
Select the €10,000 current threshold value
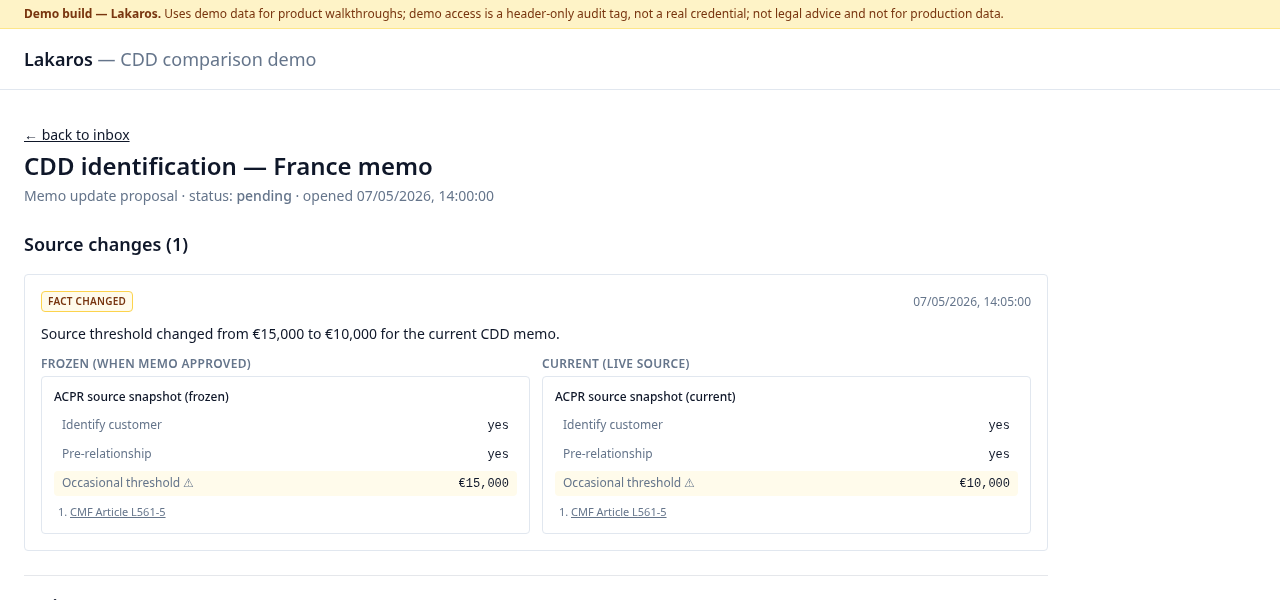click(x=985, y=483)
